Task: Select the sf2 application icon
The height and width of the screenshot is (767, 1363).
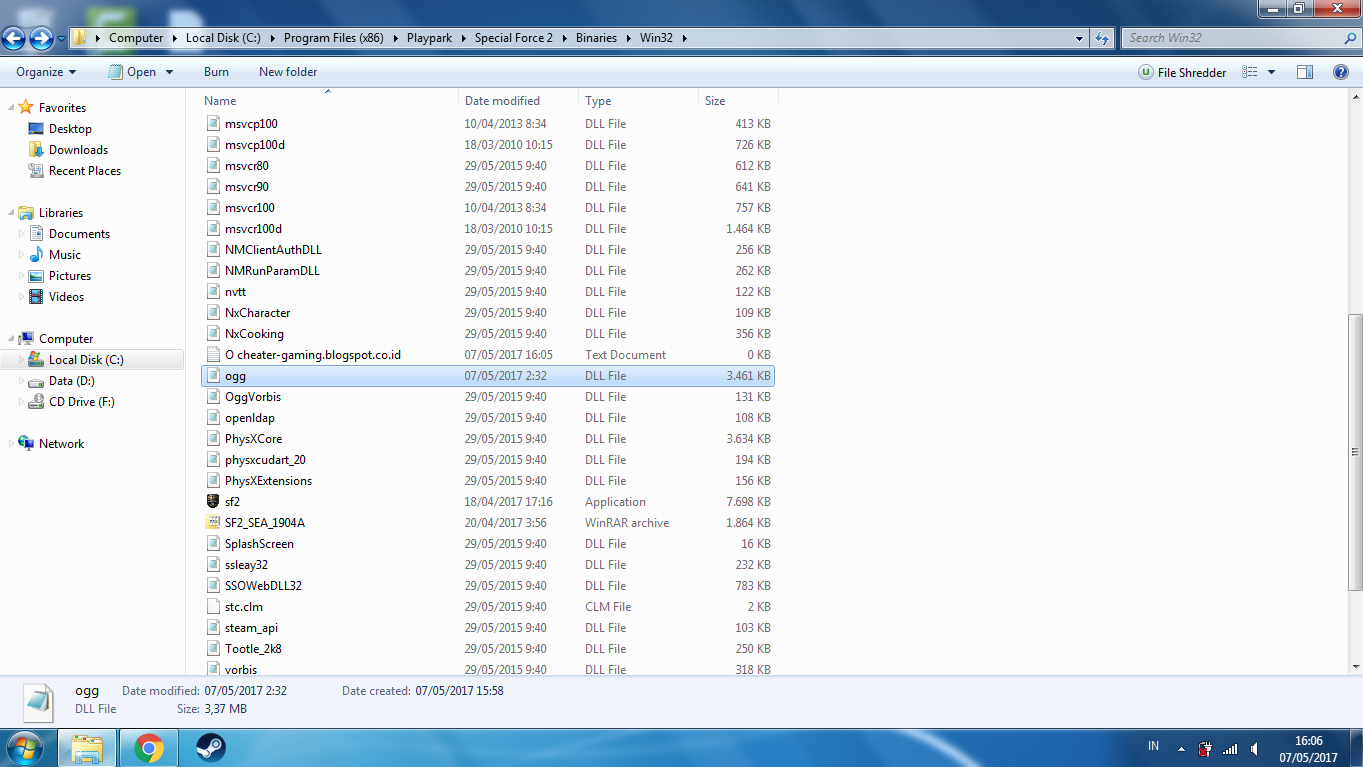Action: pyautogui.click(x=212, y=502)
